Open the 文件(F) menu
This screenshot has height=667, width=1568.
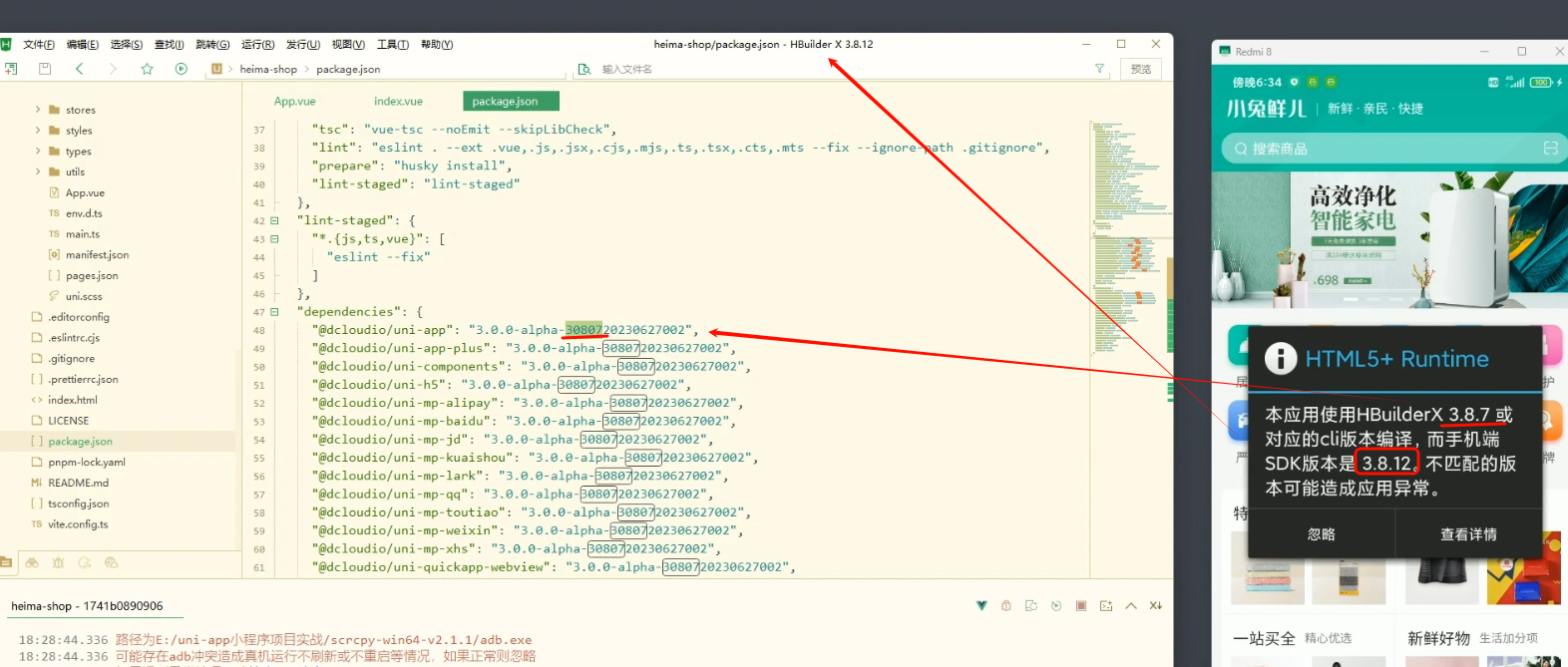pyautogui.click(x=39, y=45)
